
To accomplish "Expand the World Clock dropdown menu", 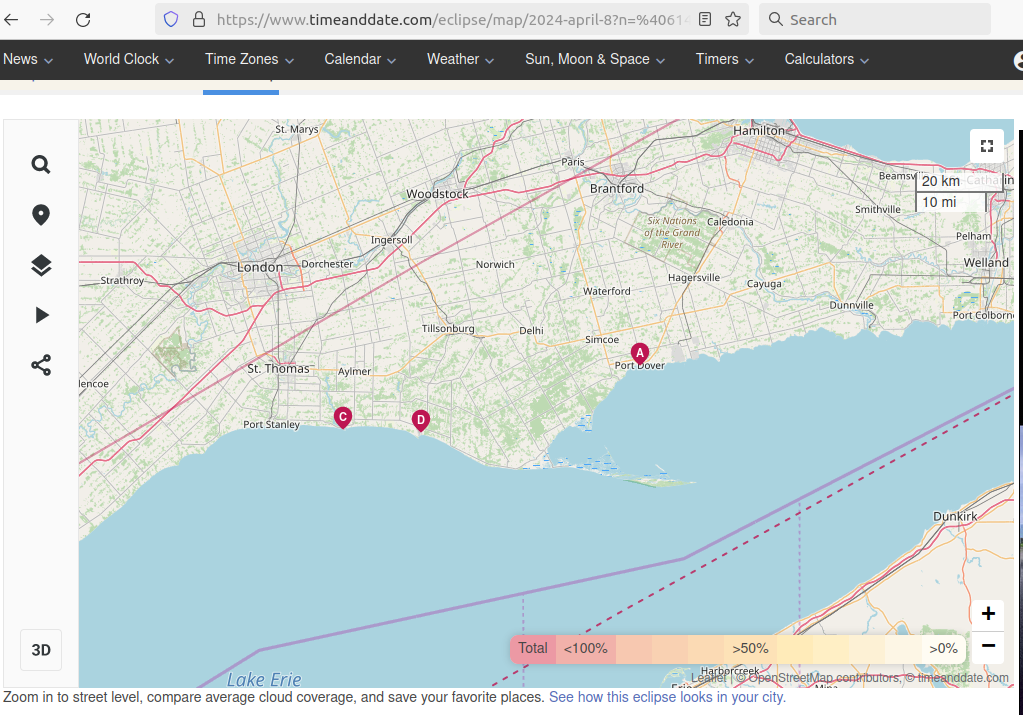I will (x=129, y=59).
